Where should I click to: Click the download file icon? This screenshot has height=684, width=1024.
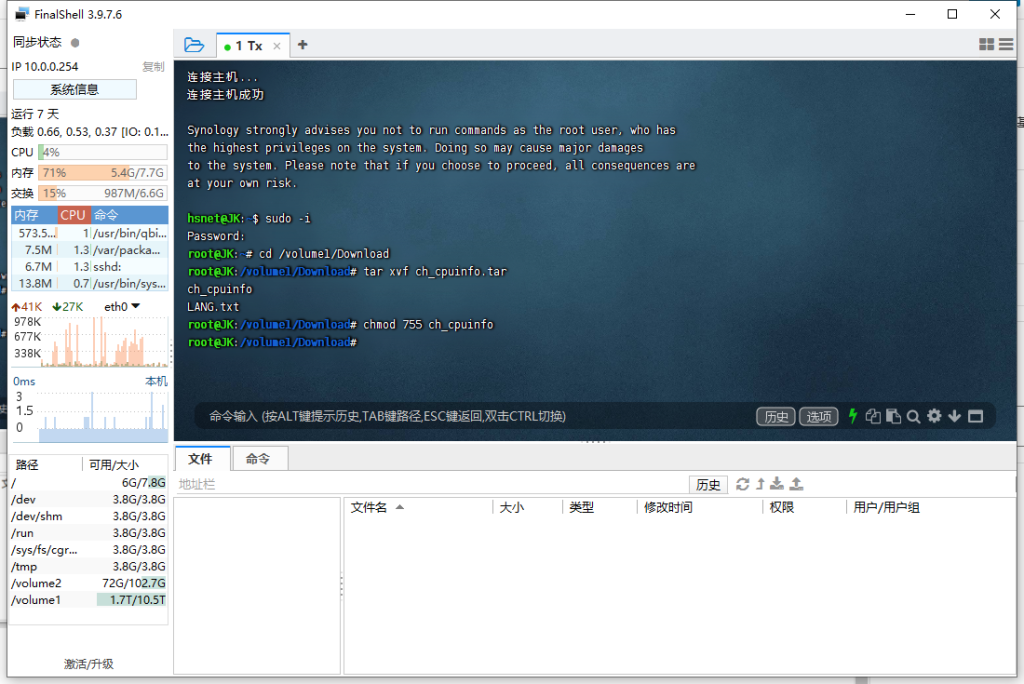pos(776,483)
